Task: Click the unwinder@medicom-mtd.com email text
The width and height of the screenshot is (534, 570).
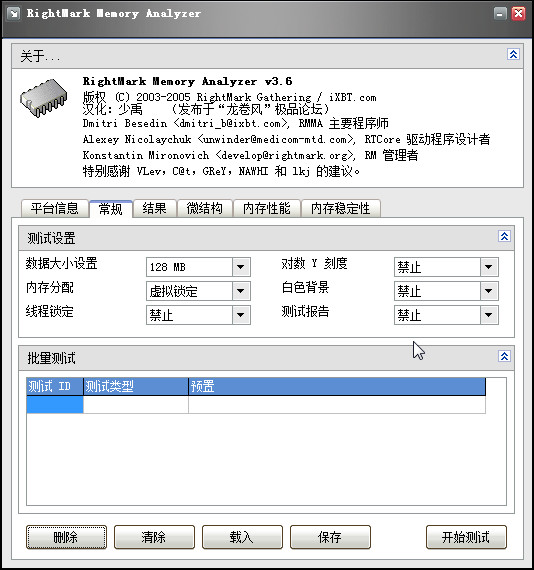Action: tap(275, 140)
